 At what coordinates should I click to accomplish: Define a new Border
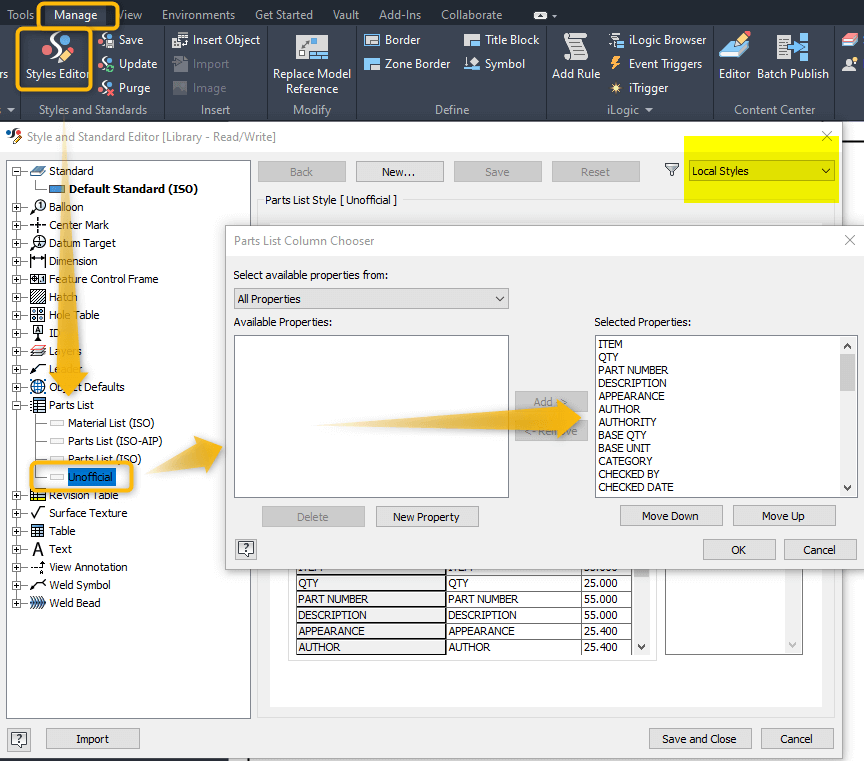tap(392, 40)
